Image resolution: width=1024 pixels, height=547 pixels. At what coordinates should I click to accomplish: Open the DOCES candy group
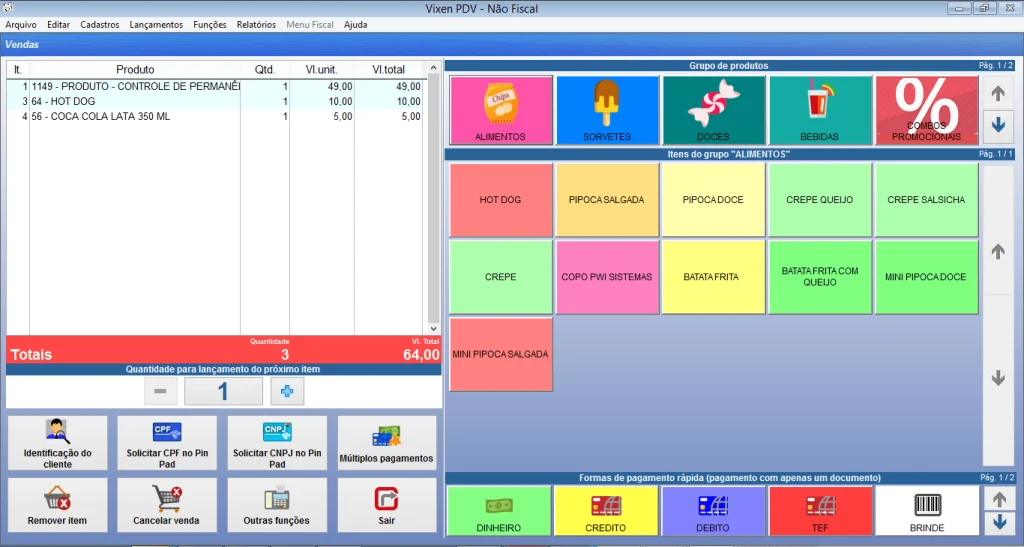713,110
